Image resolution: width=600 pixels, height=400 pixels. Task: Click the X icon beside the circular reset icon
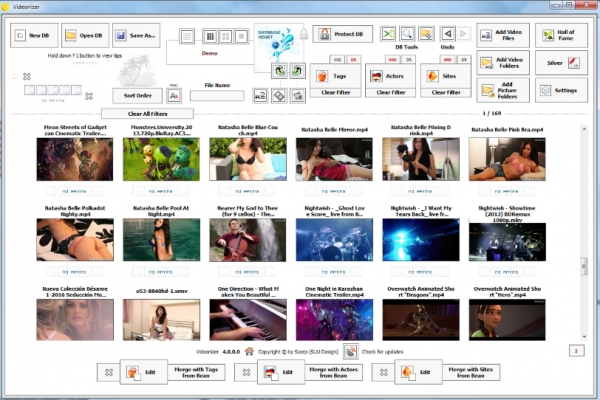[27, 77]
